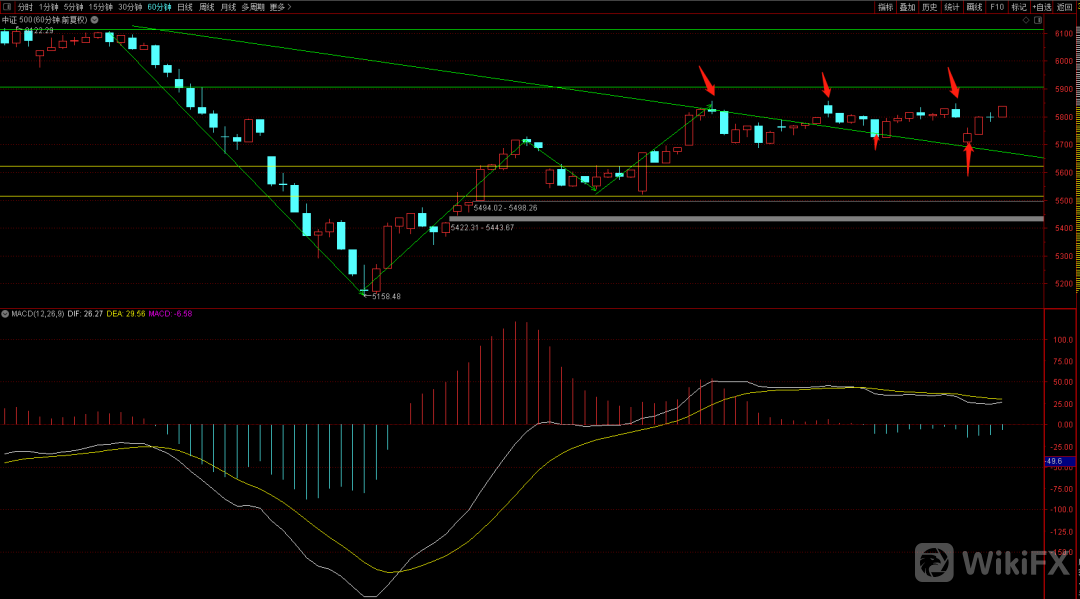Open the 叠加 overlay tool
Viewport: 1080px width, 599px height.
tap(907, 7)
